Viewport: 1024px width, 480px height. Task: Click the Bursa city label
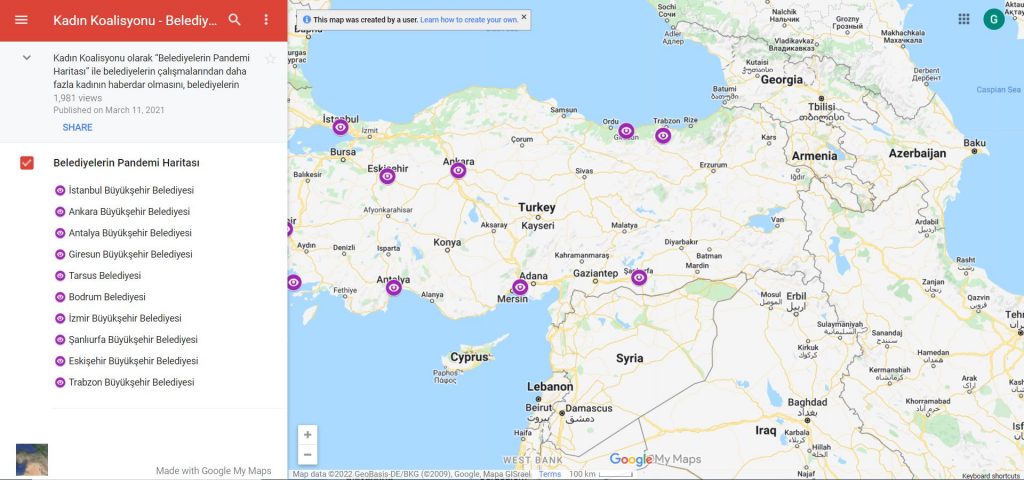point(343,152)
